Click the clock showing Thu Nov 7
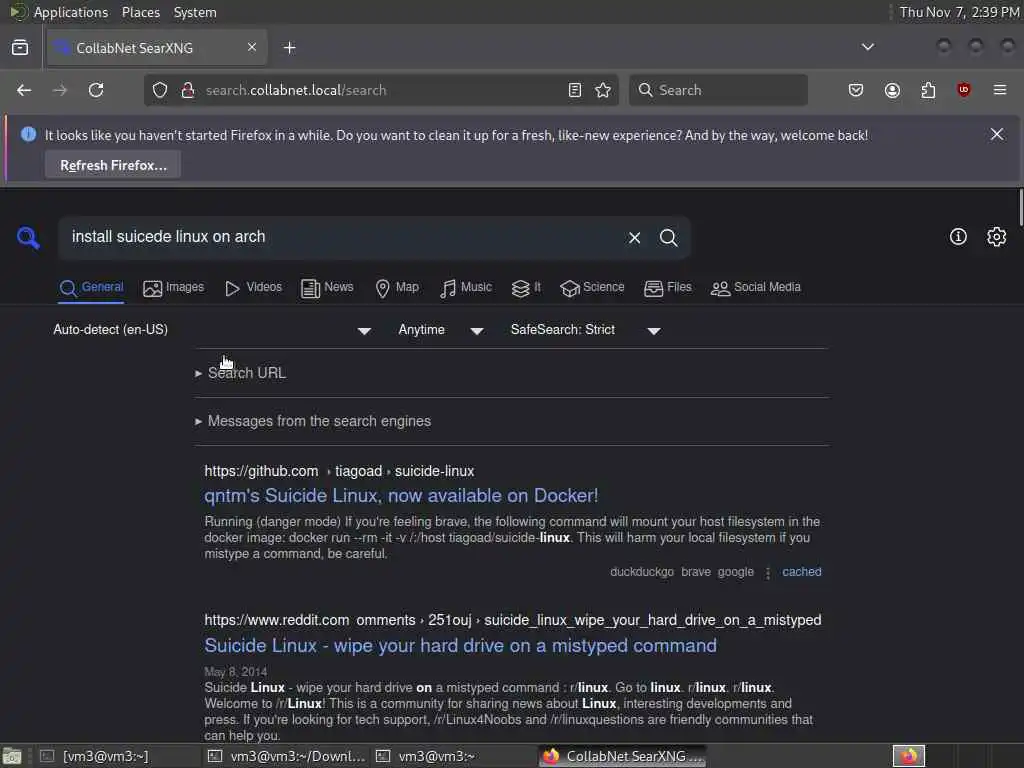This screenshot has width=1024, height=768. tap(959, 12)
